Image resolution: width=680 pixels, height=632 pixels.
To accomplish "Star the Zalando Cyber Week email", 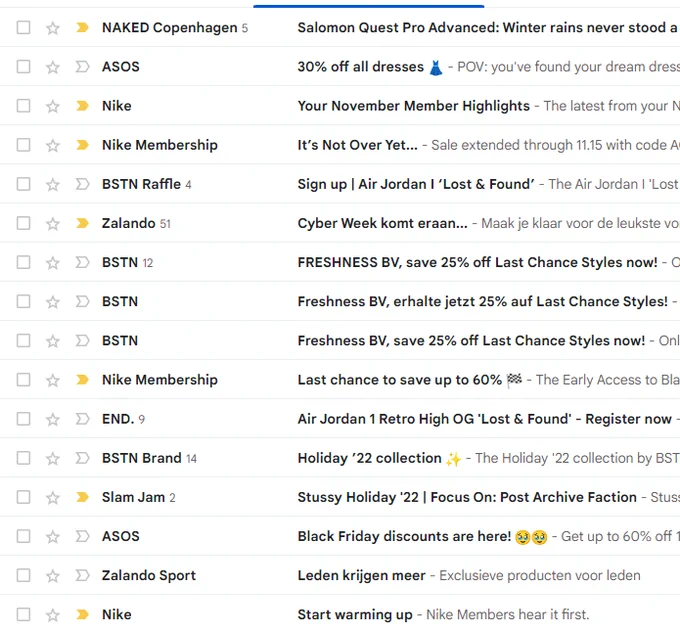I will [52, 224].
